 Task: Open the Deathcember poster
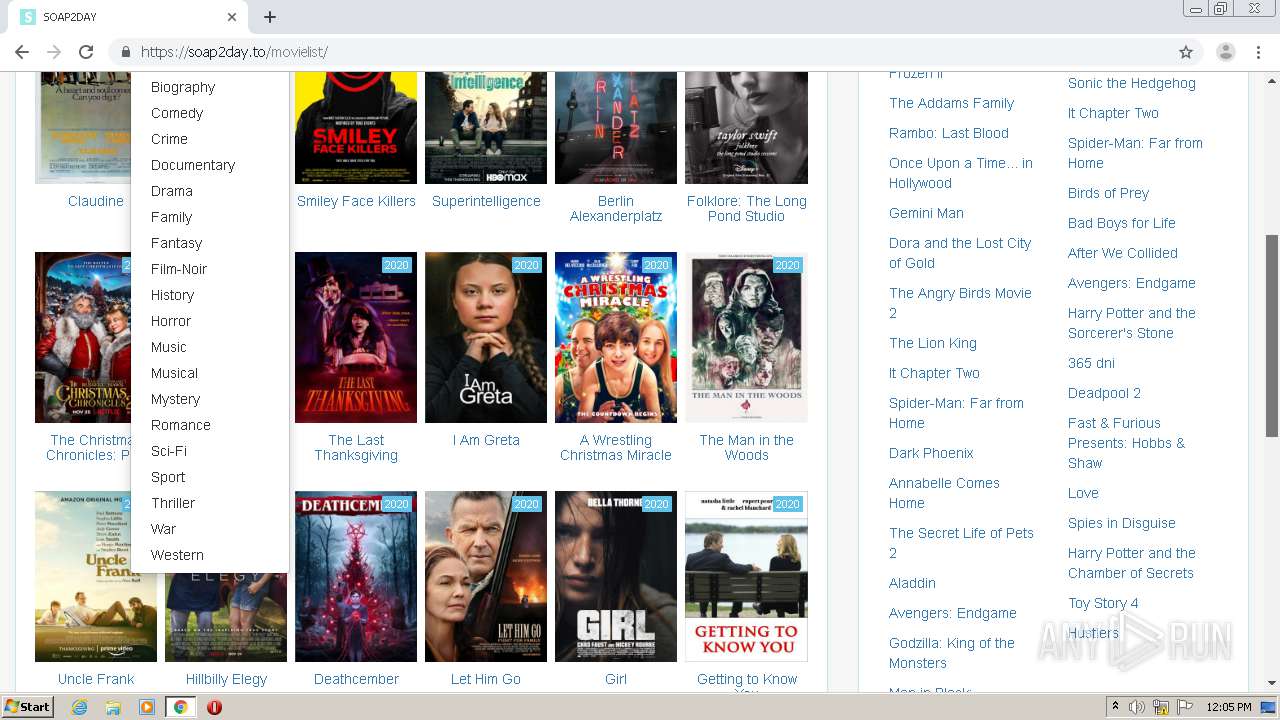(356, 576)
